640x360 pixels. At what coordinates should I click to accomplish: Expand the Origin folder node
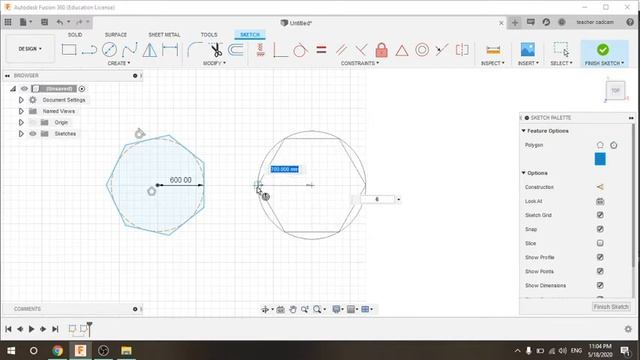click(x=21, y=122)
